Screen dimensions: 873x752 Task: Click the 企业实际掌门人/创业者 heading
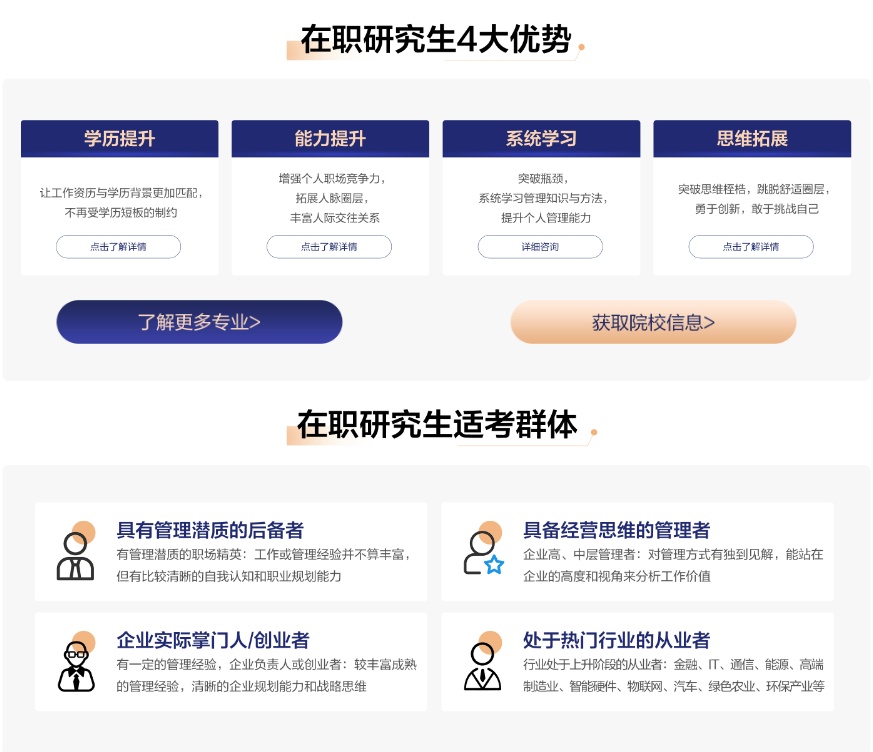213,640
